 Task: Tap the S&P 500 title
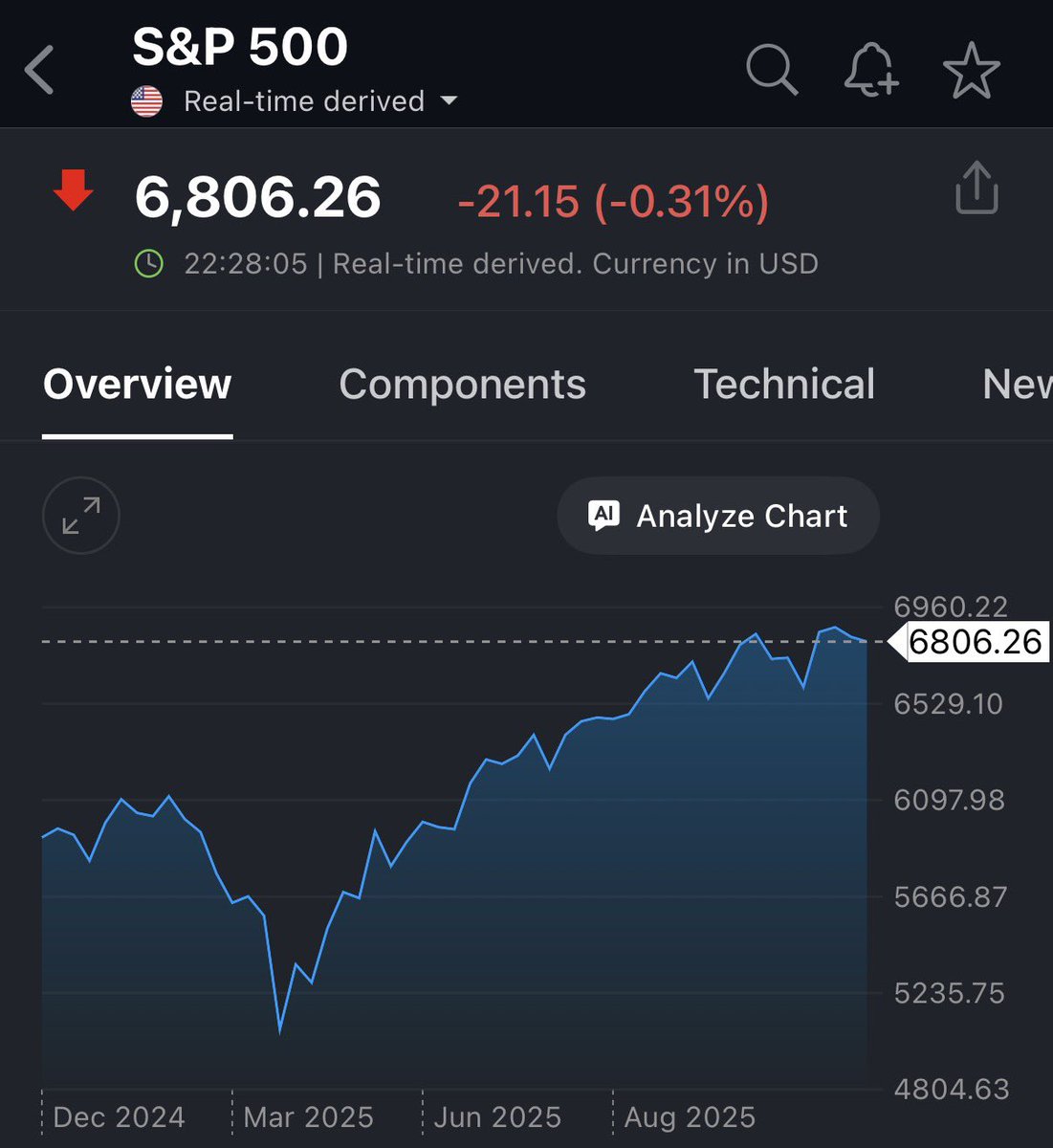[240, 47]
